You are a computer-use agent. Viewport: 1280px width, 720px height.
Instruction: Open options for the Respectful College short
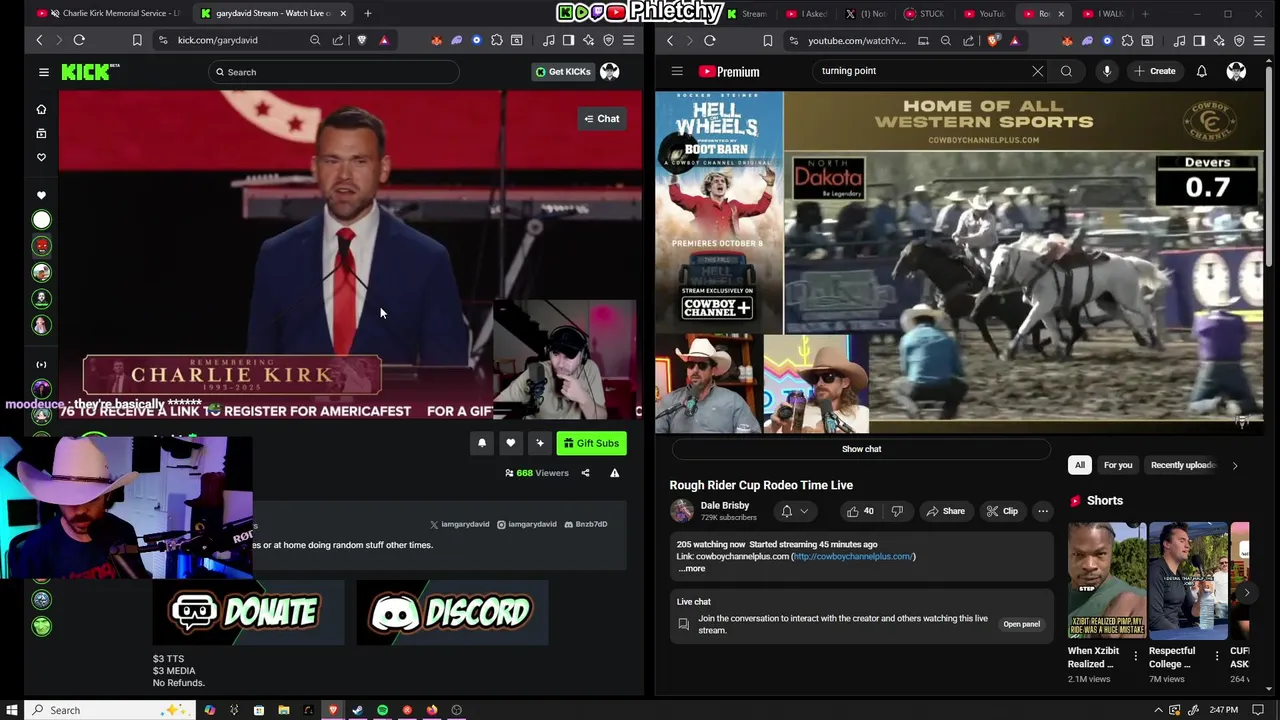[x=1217, y=656]
